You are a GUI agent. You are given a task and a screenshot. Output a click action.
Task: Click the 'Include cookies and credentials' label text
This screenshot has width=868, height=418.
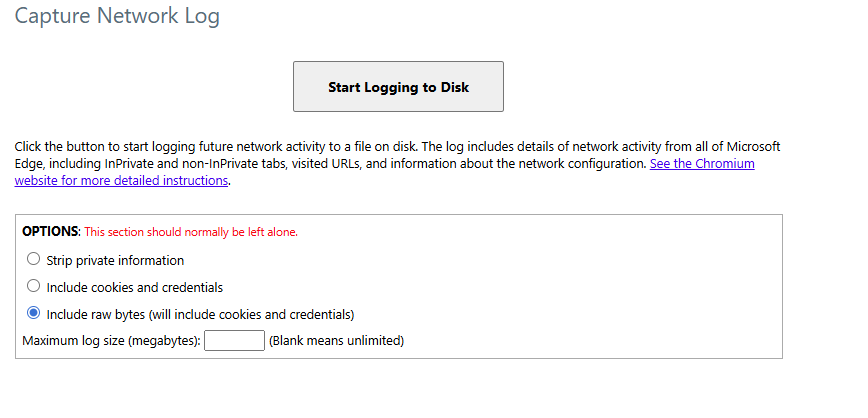point(135,287)
